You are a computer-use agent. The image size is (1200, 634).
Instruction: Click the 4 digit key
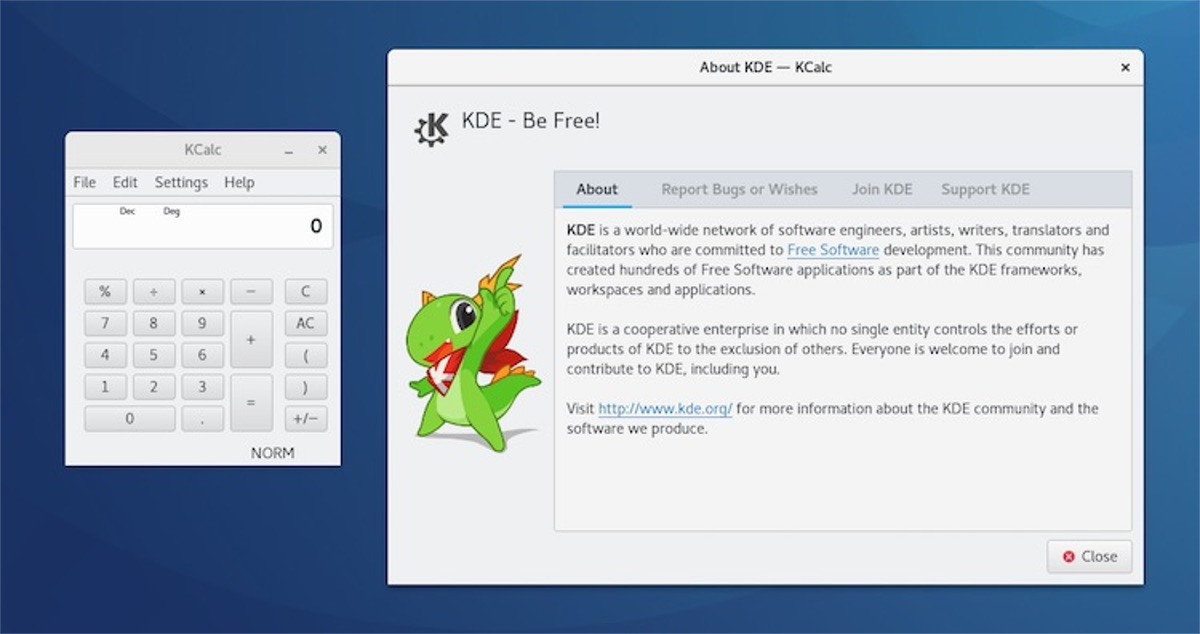tap(105, 355)
